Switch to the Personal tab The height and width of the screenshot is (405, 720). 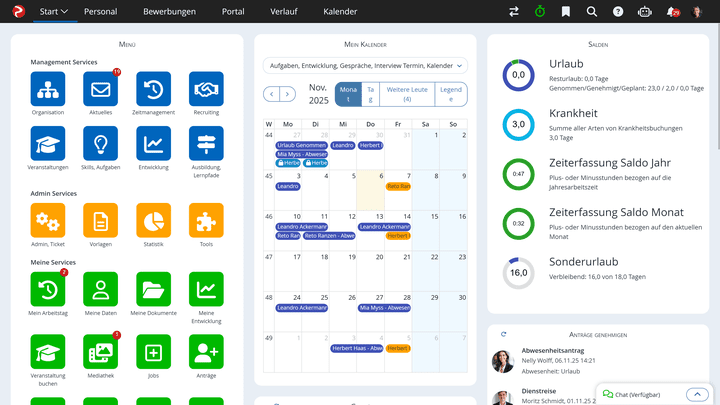coord(102,12)
